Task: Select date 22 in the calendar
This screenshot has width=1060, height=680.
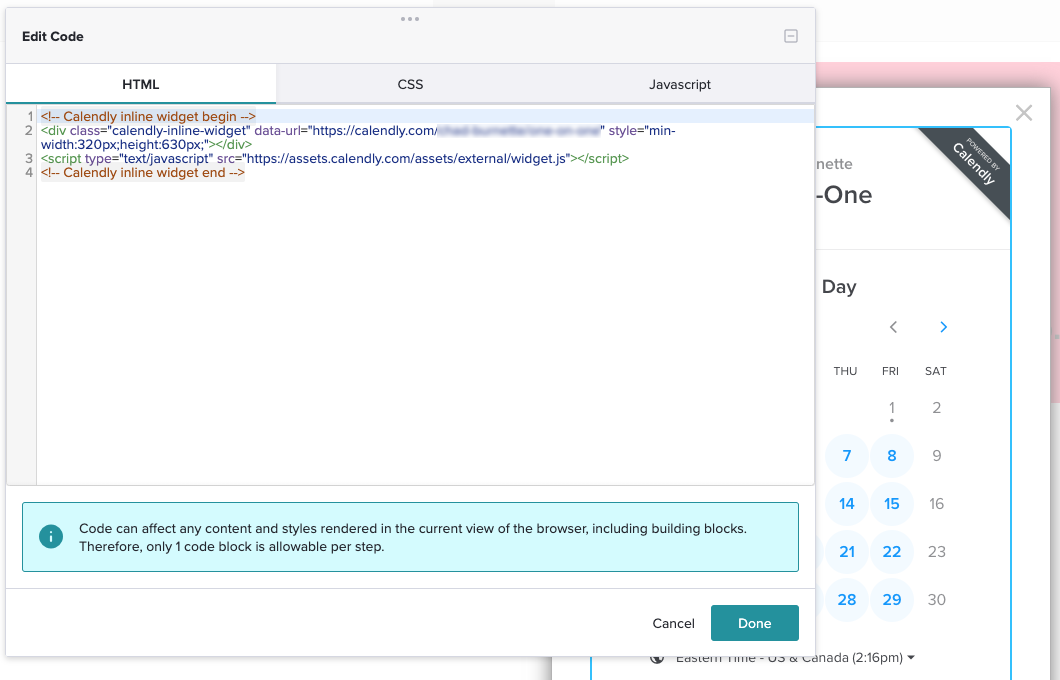Action: 892,552
